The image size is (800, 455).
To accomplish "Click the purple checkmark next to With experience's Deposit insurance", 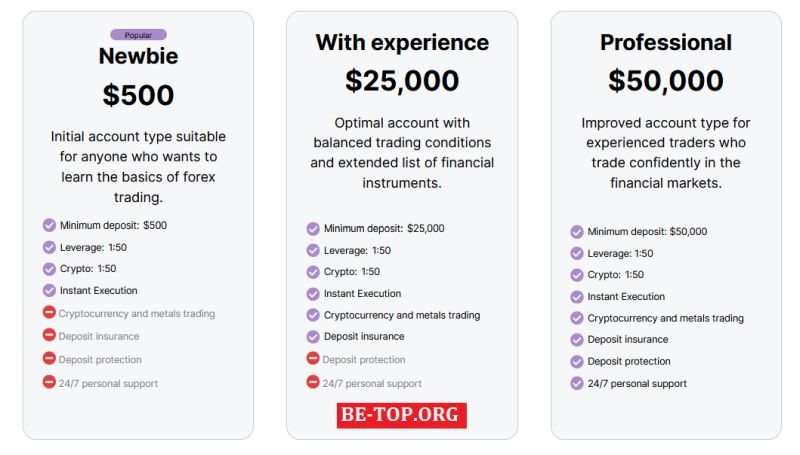I will click(313, 337).
